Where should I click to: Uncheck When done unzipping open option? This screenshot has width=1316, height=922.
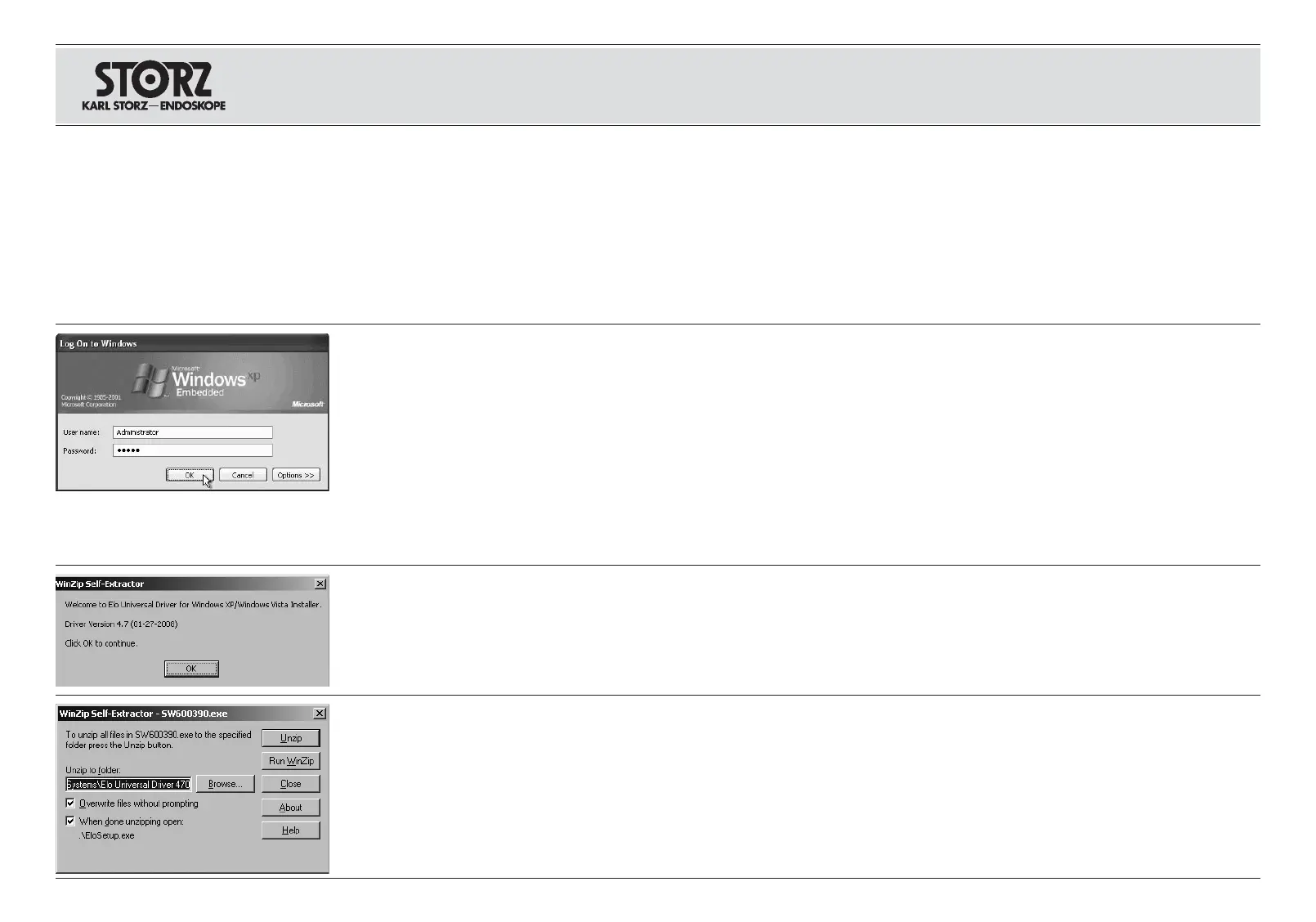point(70,821)
